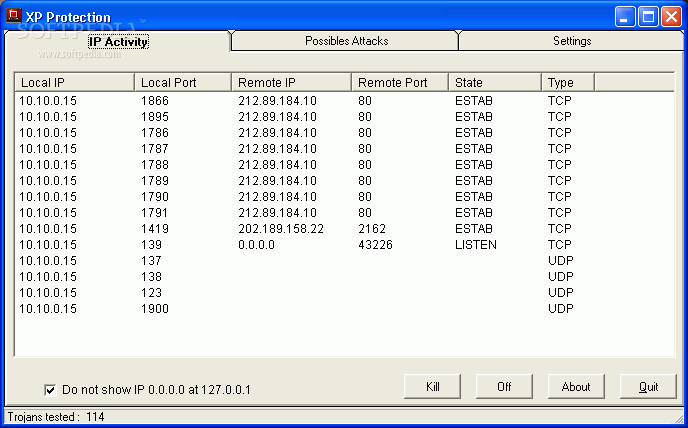Close the XP Protection window
The width and height of the screenshot is (688, 428).
[671, 17]
